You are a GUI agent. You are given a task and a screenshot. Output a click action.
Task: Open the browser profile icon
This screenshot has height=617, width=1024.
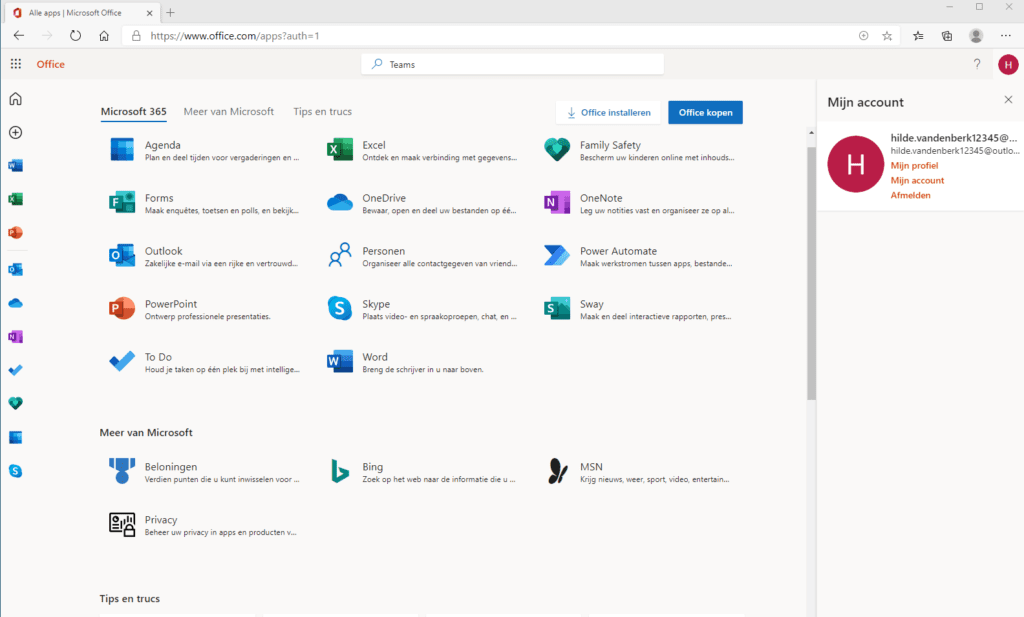(x=976, y=36)
